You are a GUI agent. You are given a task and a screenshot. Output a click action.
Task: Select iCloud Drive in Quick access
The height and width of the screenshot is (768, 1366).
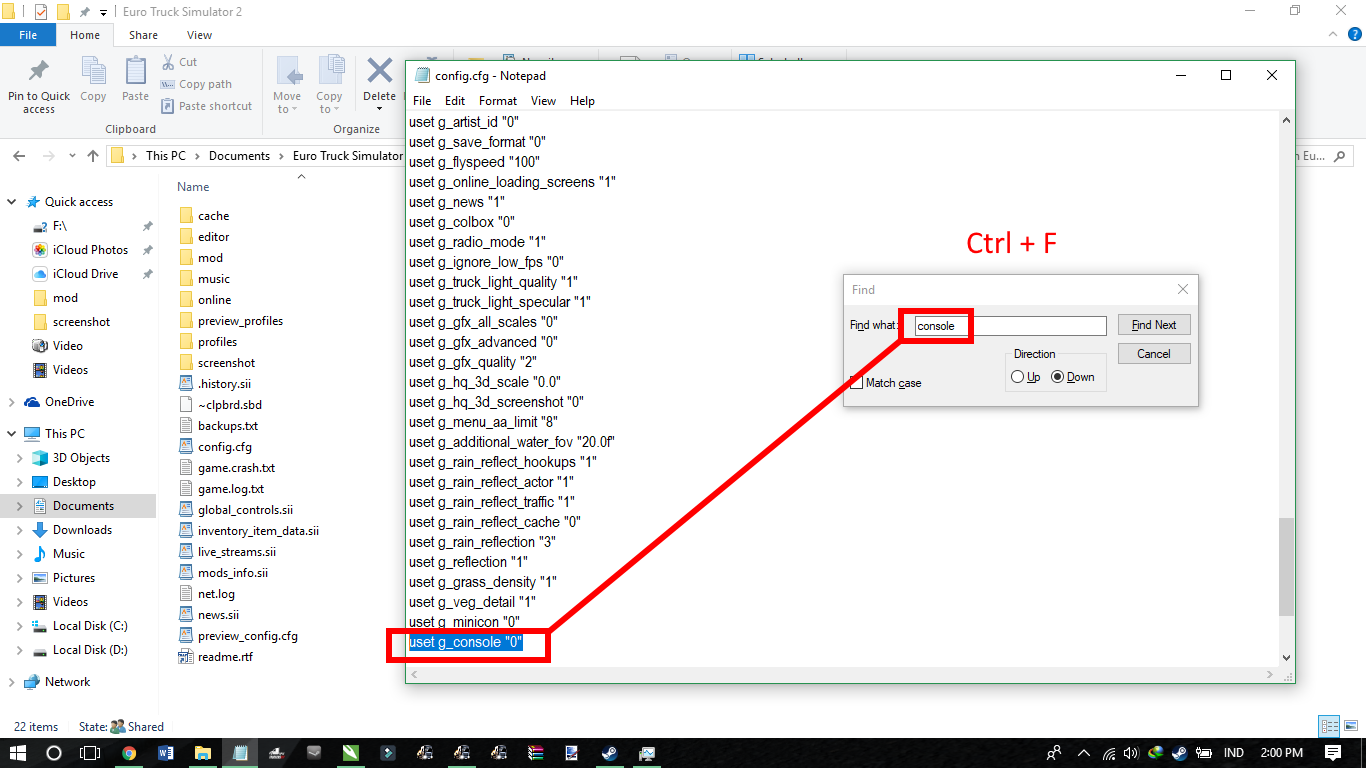tap(85, 274)
